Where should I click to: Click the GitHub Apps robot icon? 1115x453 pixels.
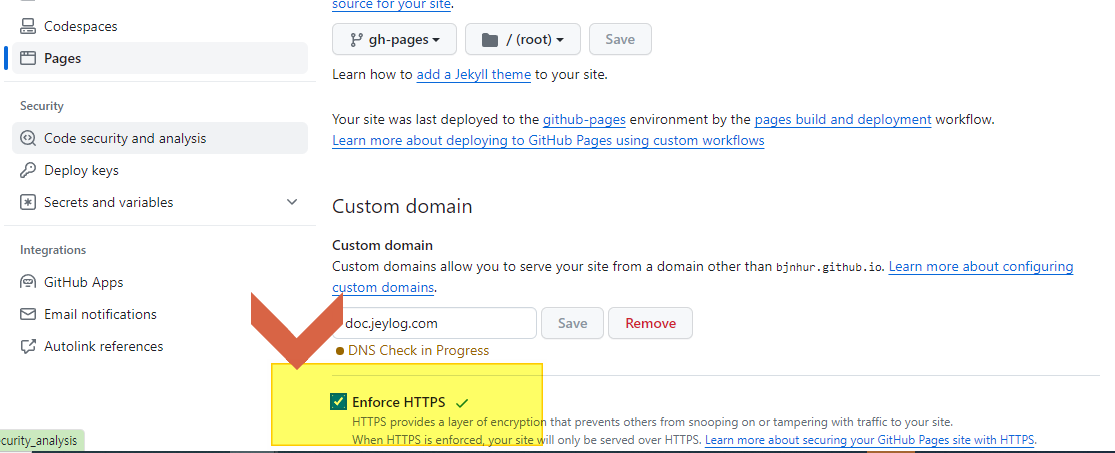pos(28,282)
